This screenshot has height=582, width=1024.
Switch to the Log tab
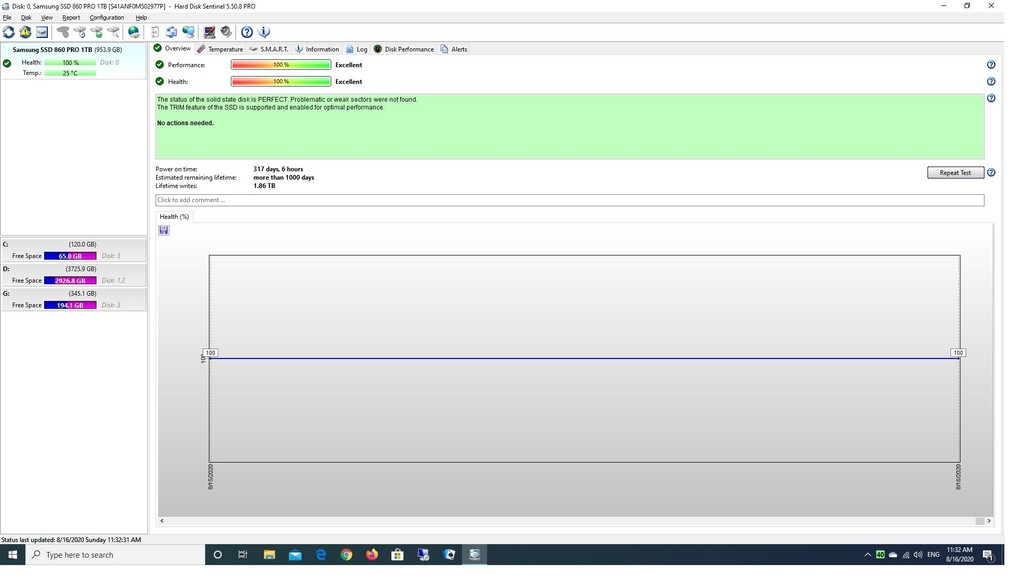click(x=357, y=49)
